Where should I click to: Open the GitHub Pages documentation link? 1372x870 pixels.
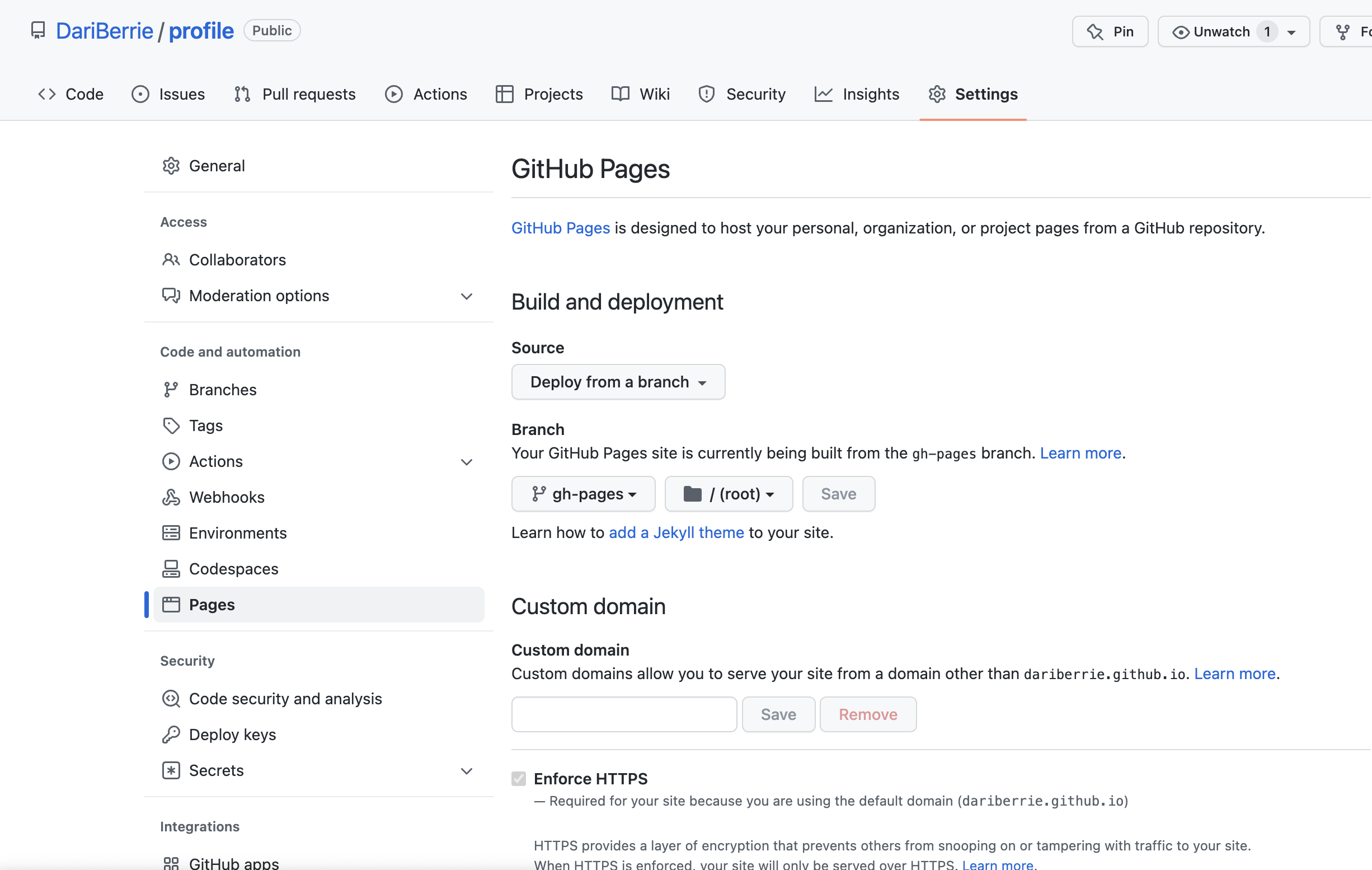click(561, 228)
